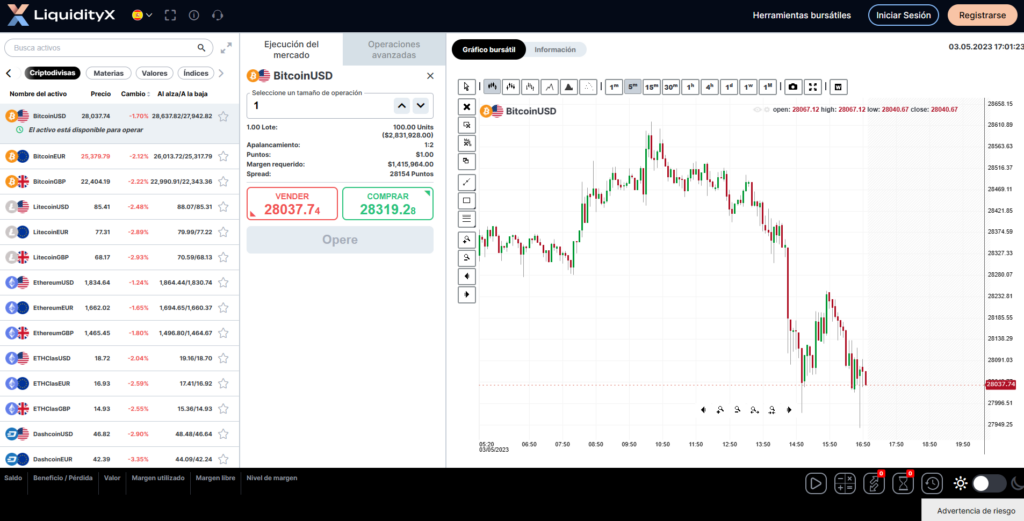This screenshot has height=521, width=1024.
Task: Favorite LitecoinUSD with its star
Action: click(x=223, y=206)
